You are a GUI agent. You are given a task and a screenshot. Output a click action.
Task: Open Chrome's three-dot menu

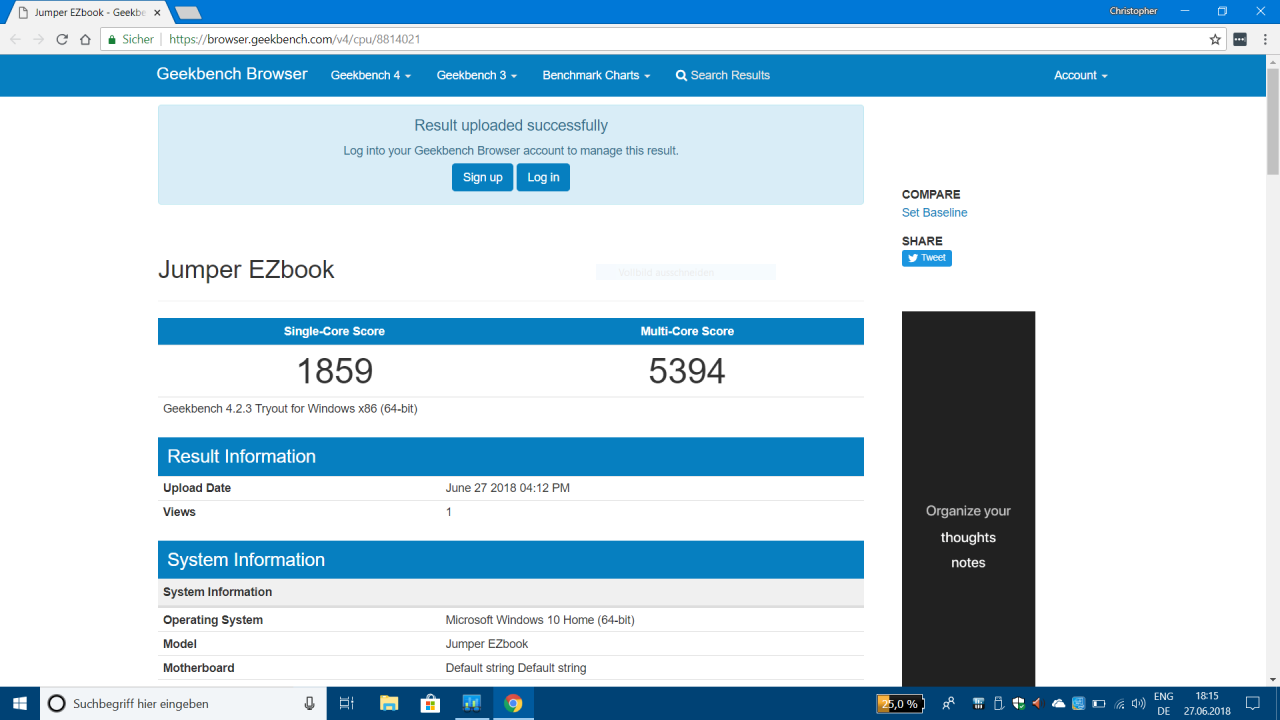tap(1264, 39)
